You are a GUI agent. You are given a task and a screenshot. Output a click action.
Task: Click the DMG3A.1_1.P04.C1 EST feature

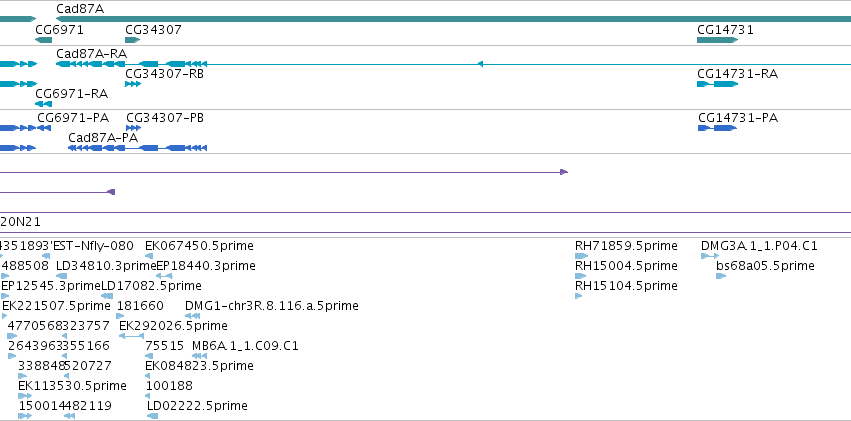point(710,256)
